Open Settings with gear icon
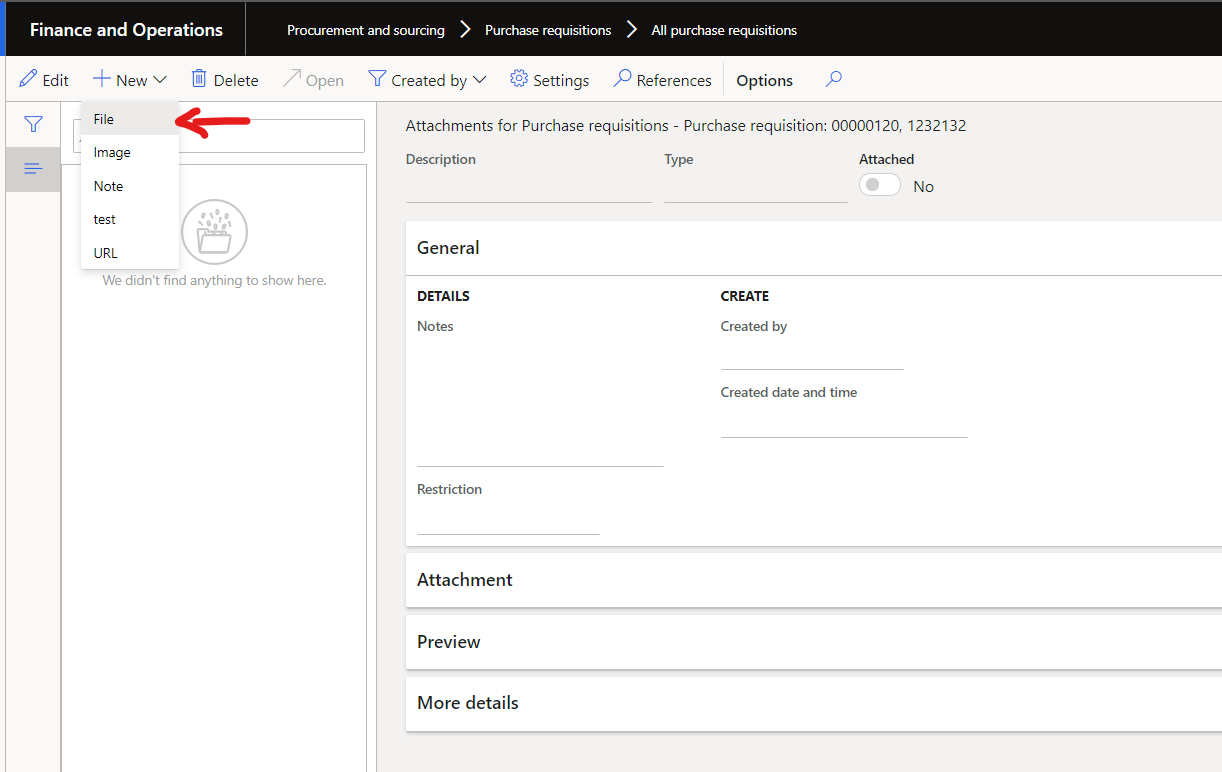Image resolution: width=1222 pixels, height=772 pixels. click(550, 80)
